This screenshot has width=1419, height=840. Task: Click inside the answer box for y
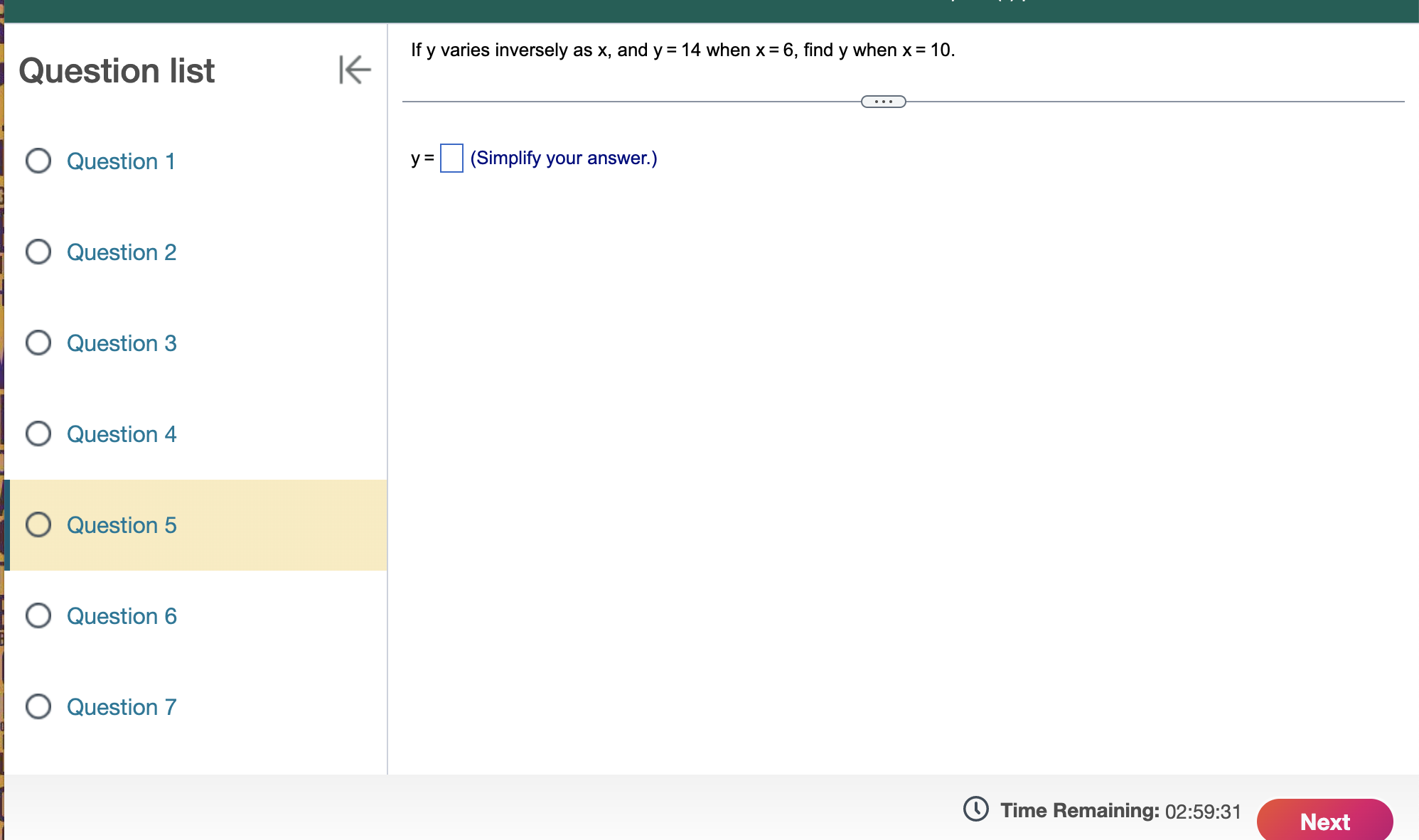[x=452, y=156]
